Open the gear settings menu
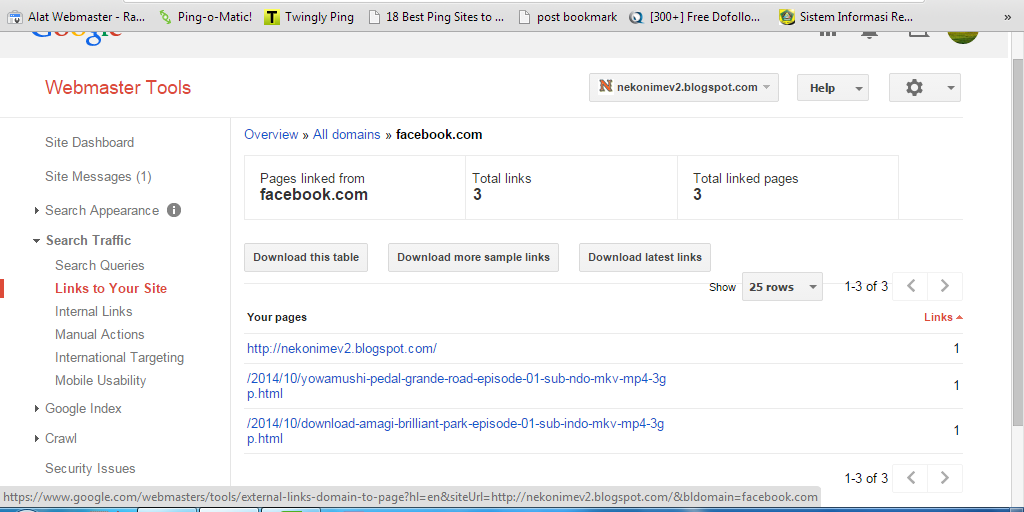Screen dimensions: 1024x512 pos(925,88)
